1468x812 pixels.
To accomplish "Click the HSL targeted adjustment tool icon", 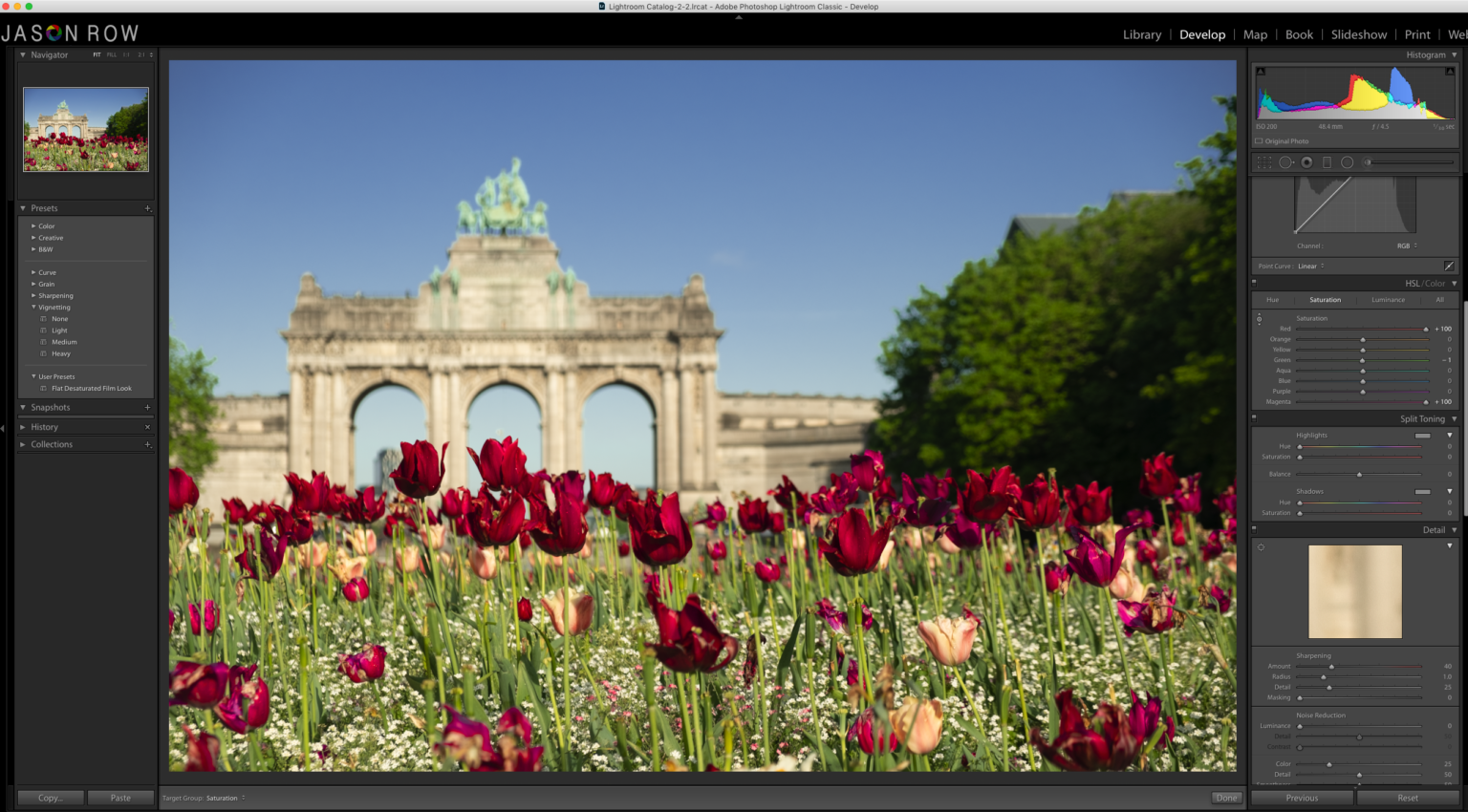I will 1259,319.
